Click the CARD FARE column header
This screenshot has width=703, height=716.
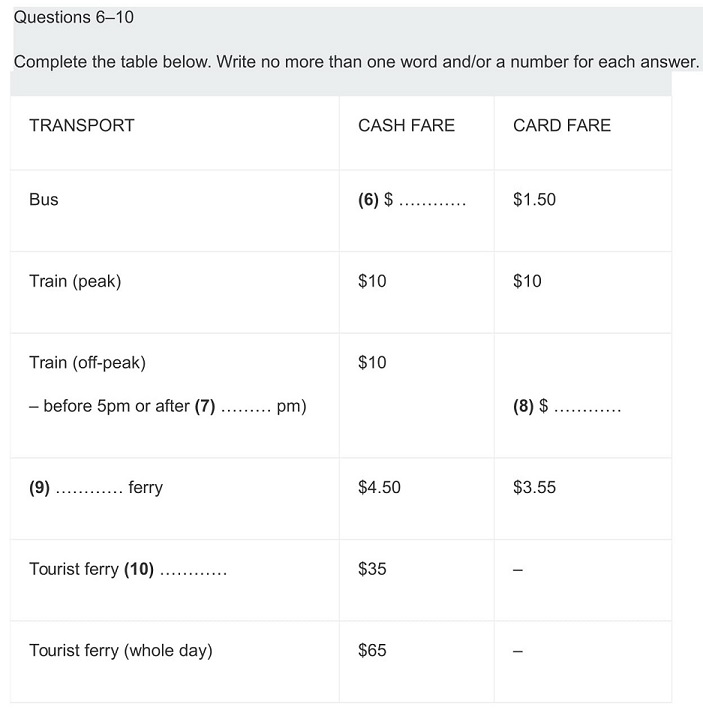[x=561, y=126]
